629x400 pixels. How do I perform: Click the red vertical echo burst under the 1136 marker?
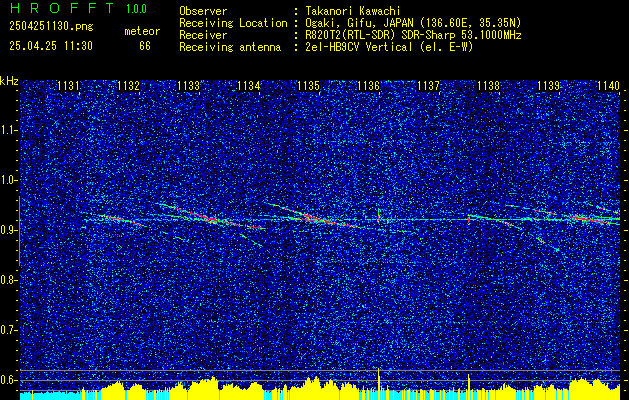378,216
